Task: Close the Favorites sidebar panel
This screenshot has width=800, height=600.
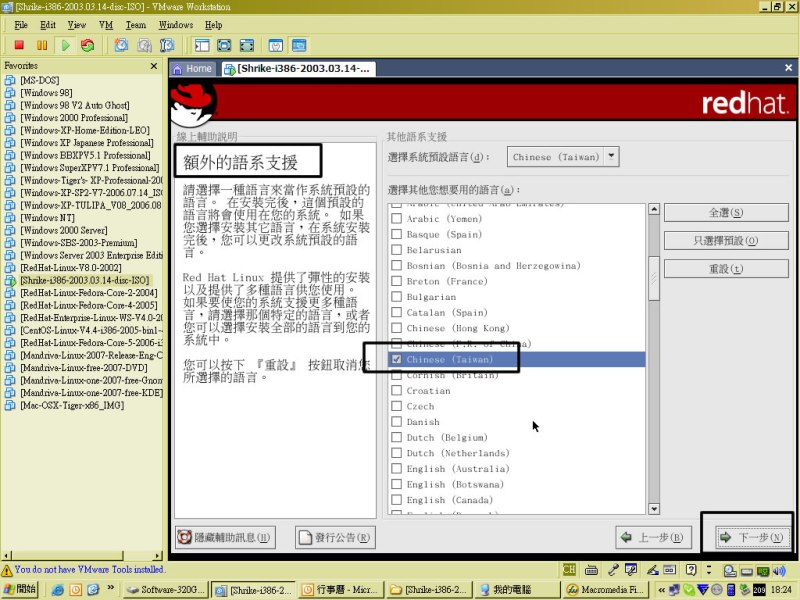Action: [x=154, y=66]
